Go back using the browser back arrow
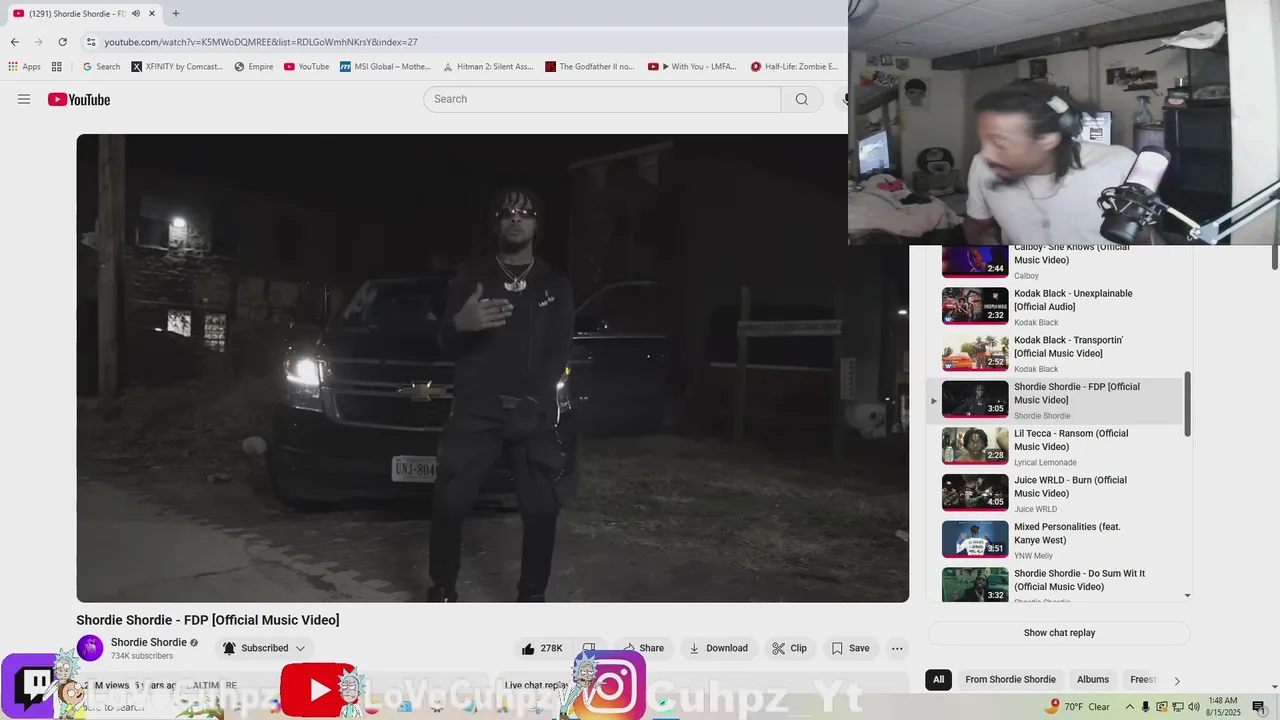Screen dimensions: 1280x720 click(x=14, y=42)
